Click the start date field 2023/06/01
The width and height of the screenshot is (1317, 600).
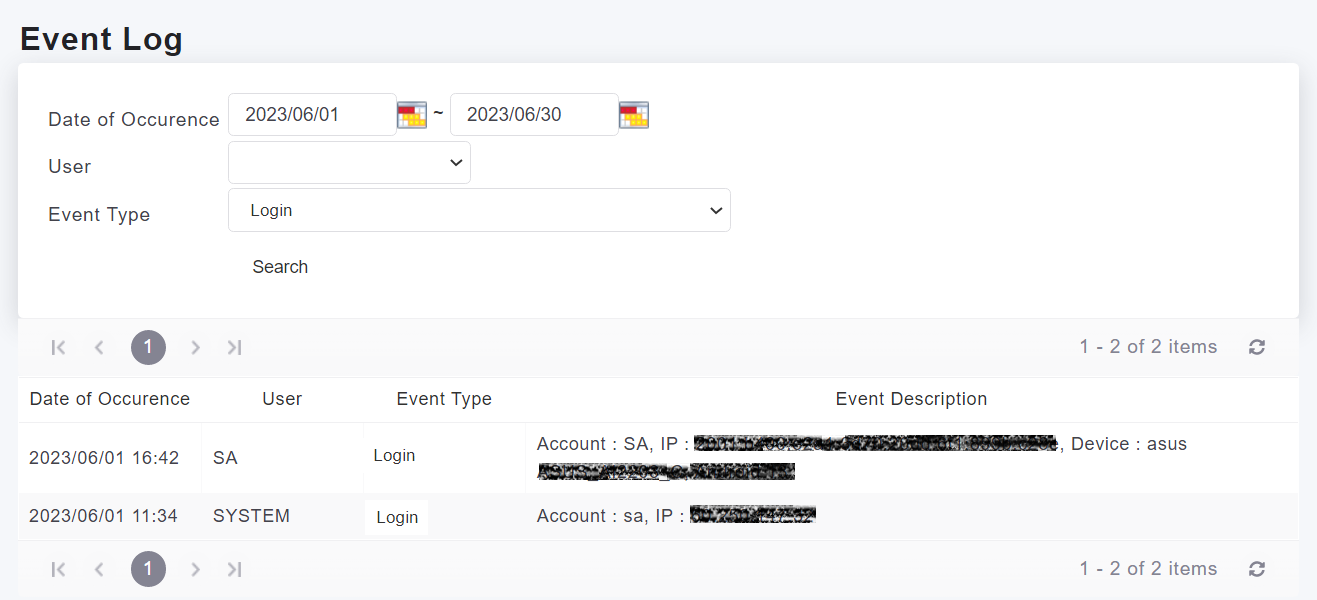pos(311,115)
